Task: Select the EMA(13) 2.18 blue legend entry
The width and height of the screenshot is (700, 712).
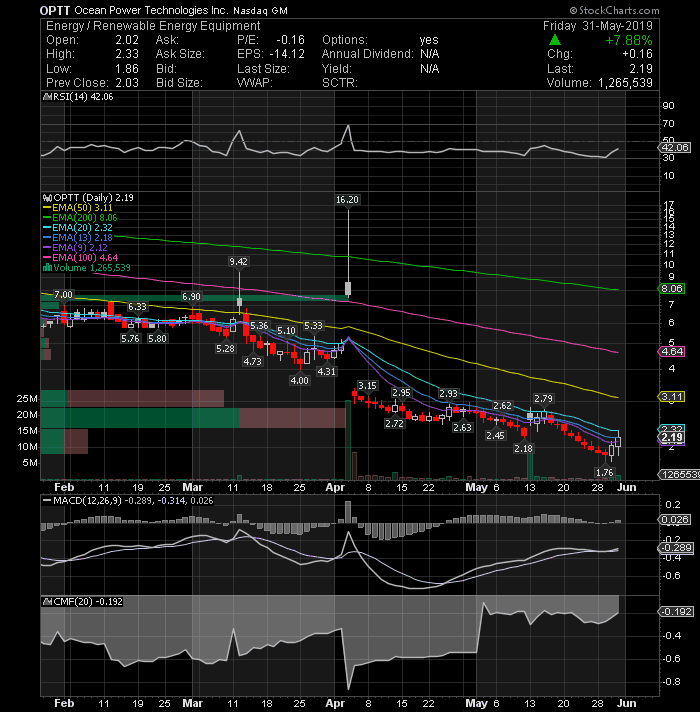Action: coord(78,237)
